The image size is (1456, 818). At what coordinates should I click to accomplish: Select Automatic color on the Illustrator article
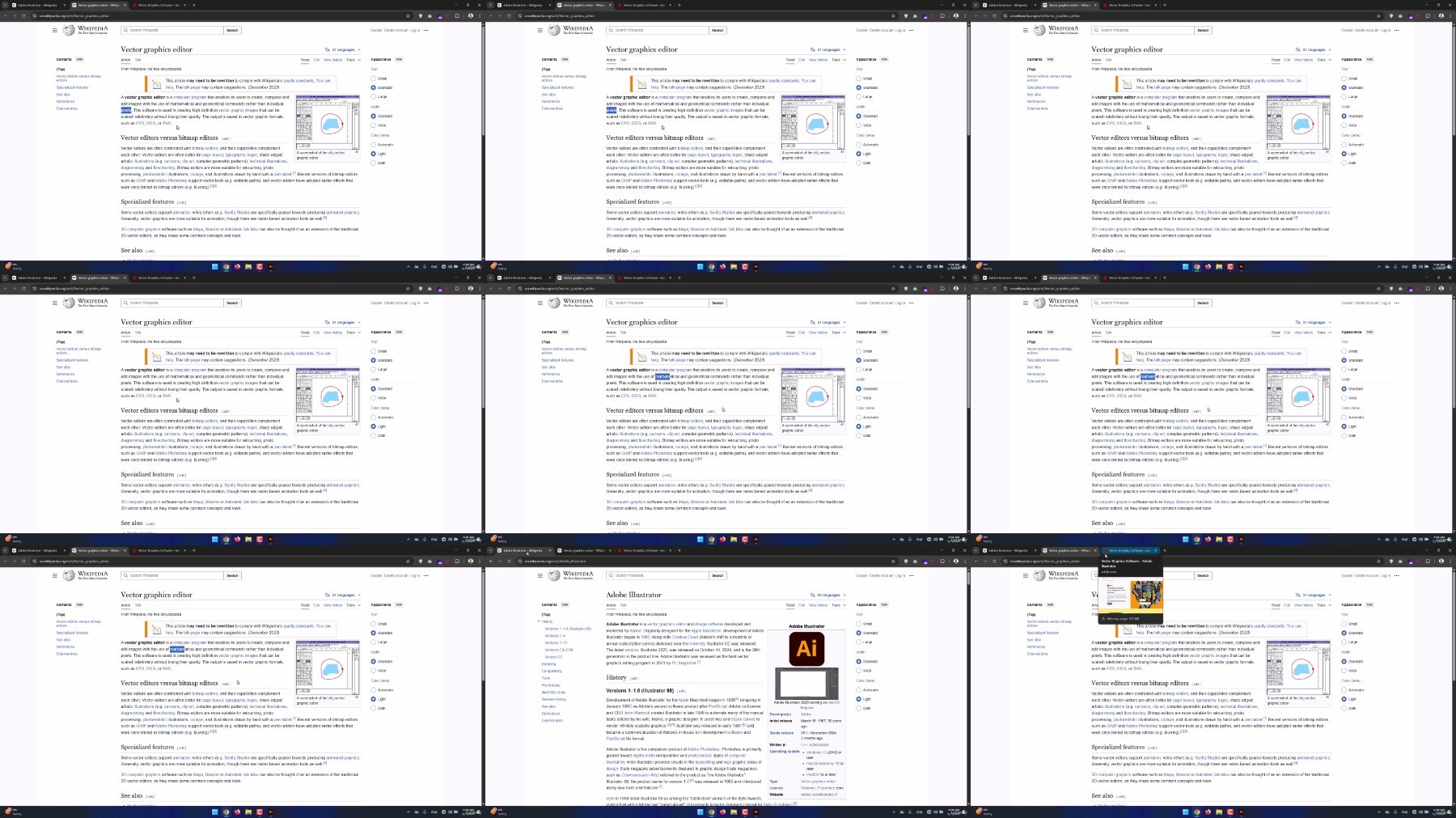(x=859, y=690)
